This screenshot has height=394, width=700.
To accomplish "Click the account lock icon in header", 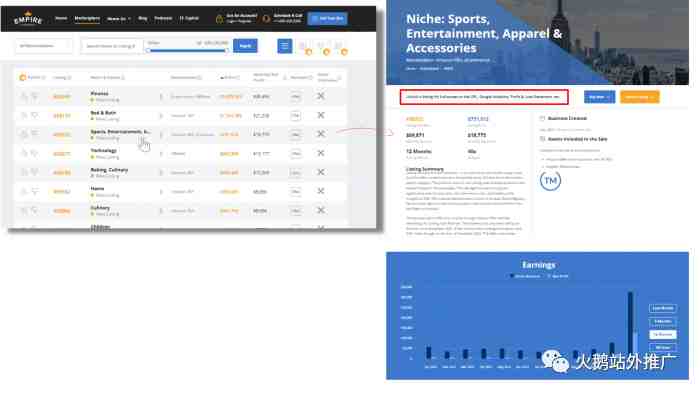I will point(219,19).
